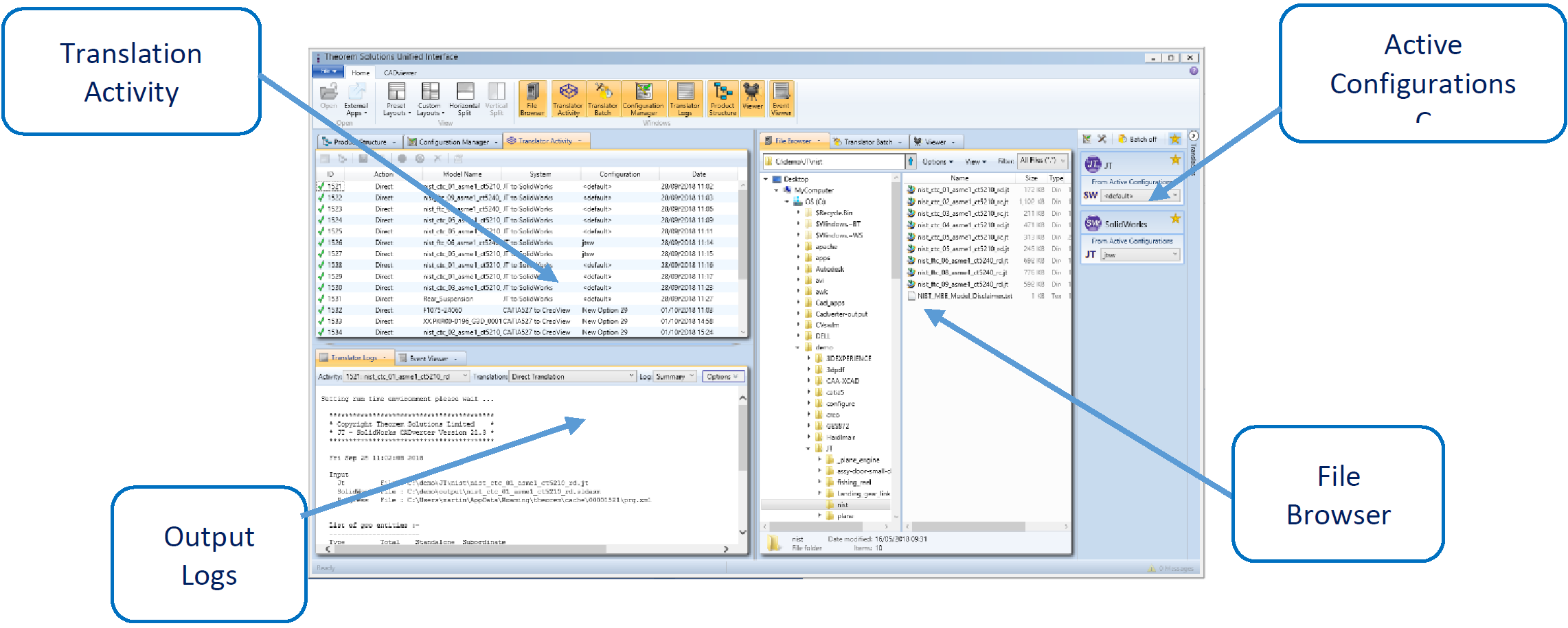Sort activity by the Date column header
Screen dimensions: 1568x628
(x=698, y=174)
